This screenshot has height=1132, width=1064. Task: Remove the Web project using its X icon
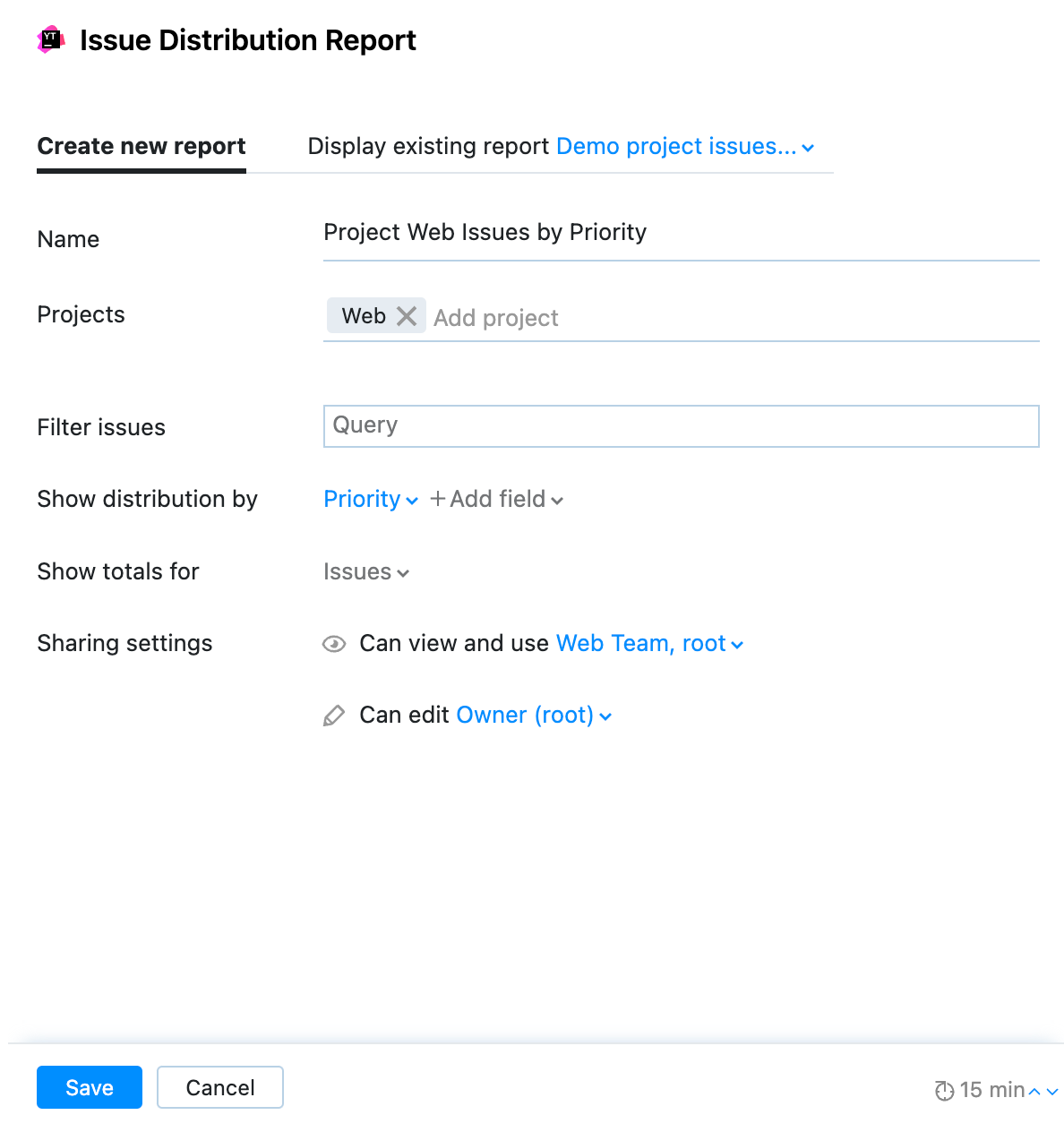[x=408, y=315]
